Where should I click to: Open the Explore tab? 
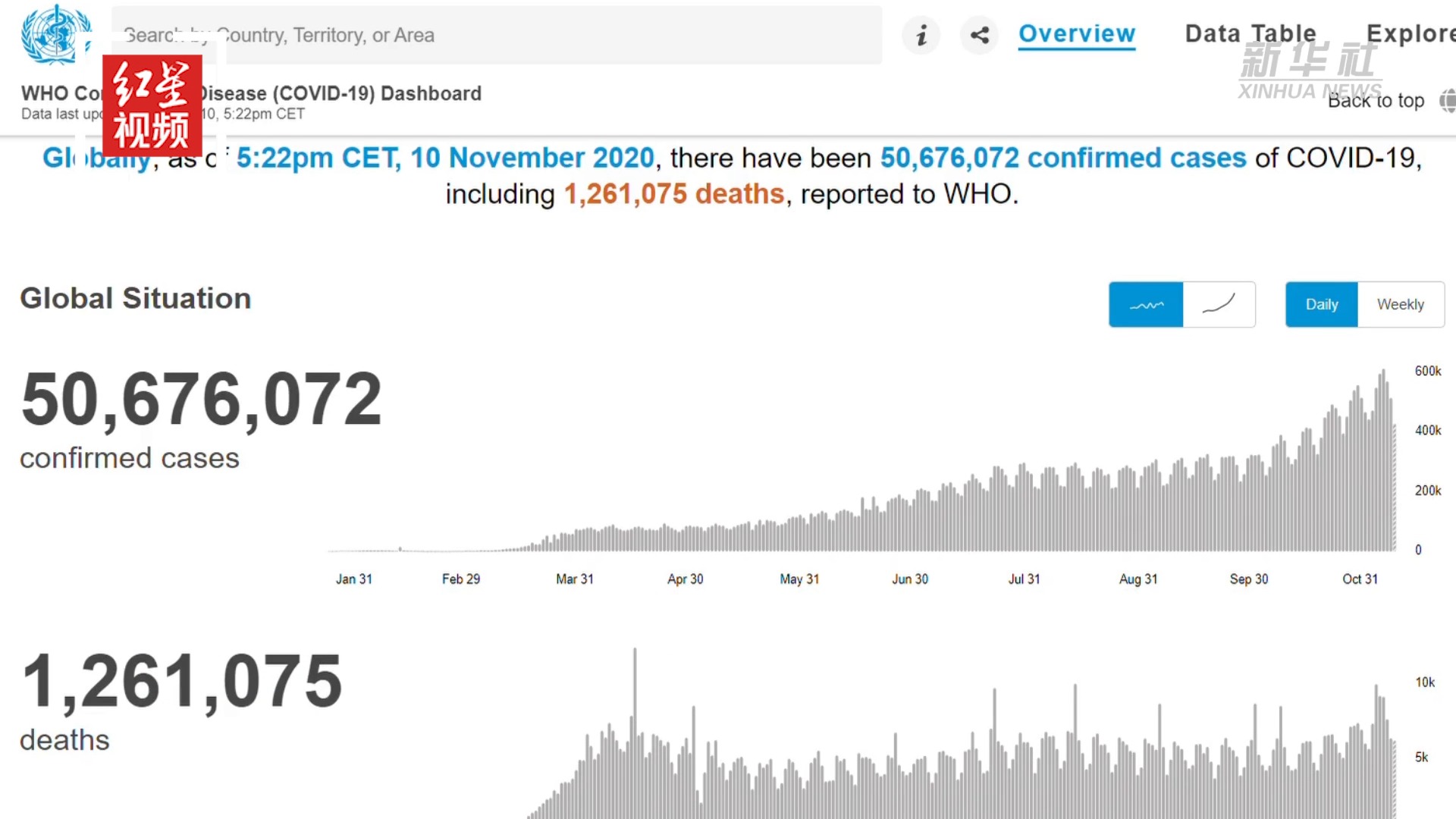pyautogui.click(x=1410, y=34)
